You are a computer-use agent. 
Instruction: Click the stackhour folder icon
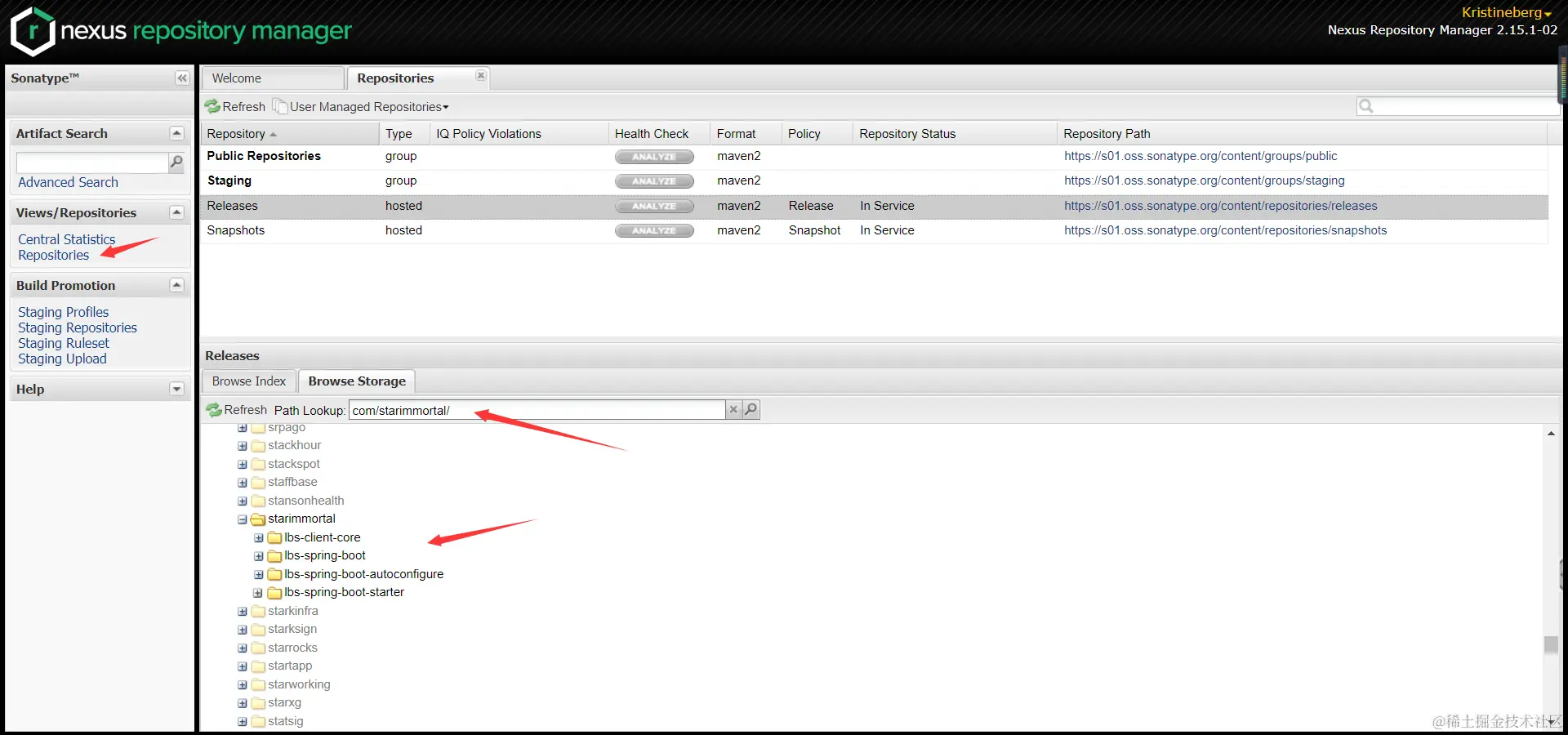coord(258,446)
